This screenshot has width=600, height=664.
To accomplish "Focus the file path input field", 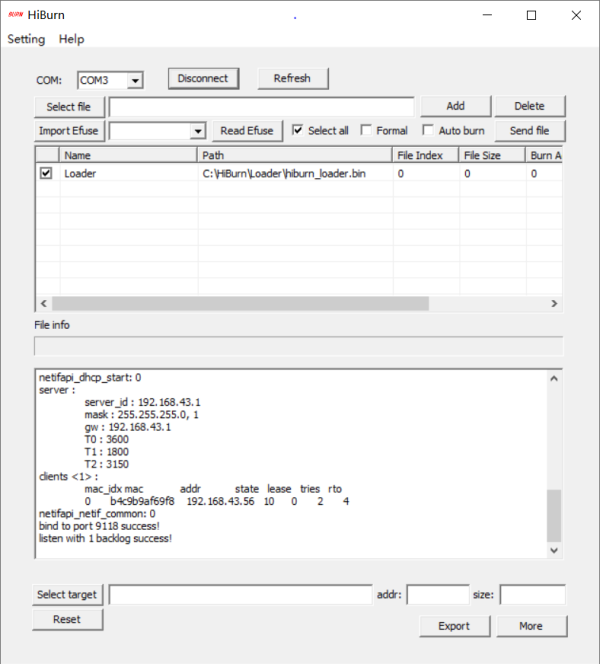I will 261,107.
